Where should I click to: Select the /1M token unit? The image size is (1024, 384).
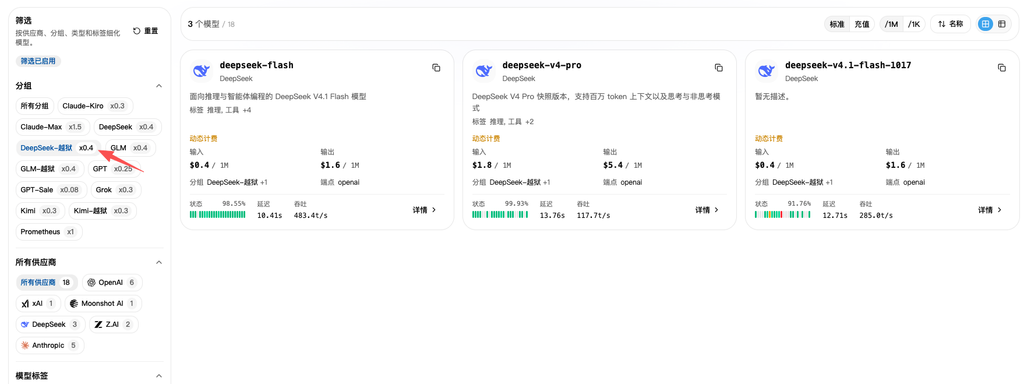[891, 24]
